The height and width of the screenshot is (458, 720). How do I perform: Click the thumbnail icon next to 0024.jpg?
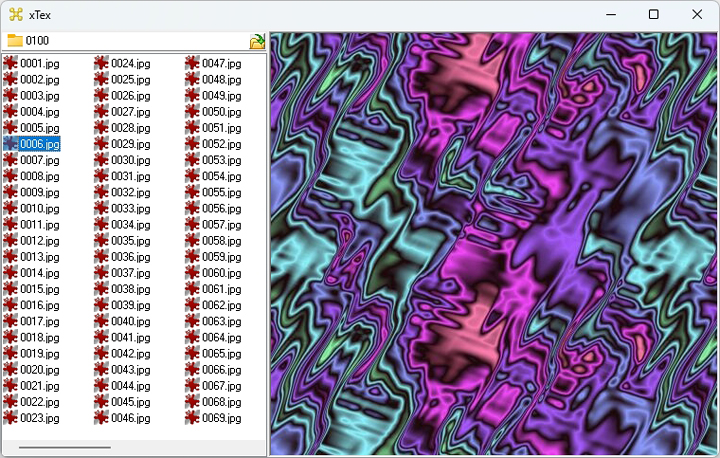(102, 63)
